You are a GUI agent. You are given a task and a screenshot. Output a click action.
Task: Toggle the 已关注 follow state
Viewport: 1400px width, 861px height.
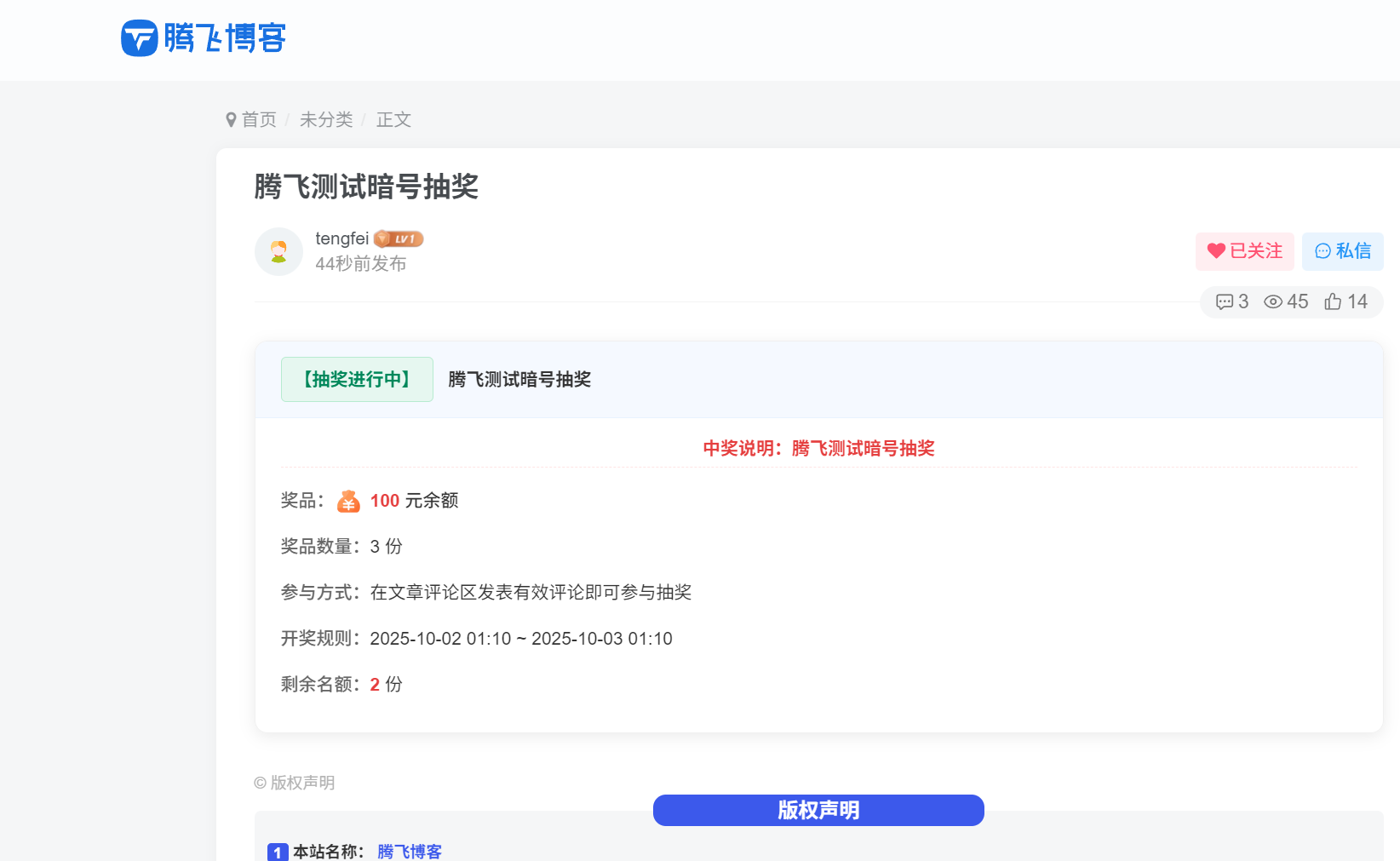coord(1245,251)
